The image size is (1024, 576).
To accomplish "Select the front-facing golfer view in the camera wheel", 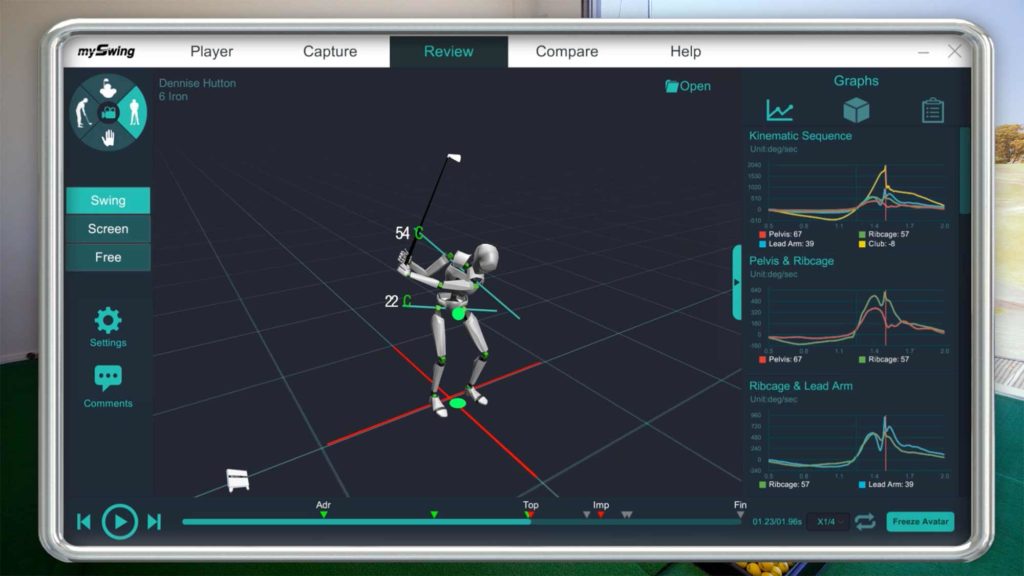I will tap(133, 113).
